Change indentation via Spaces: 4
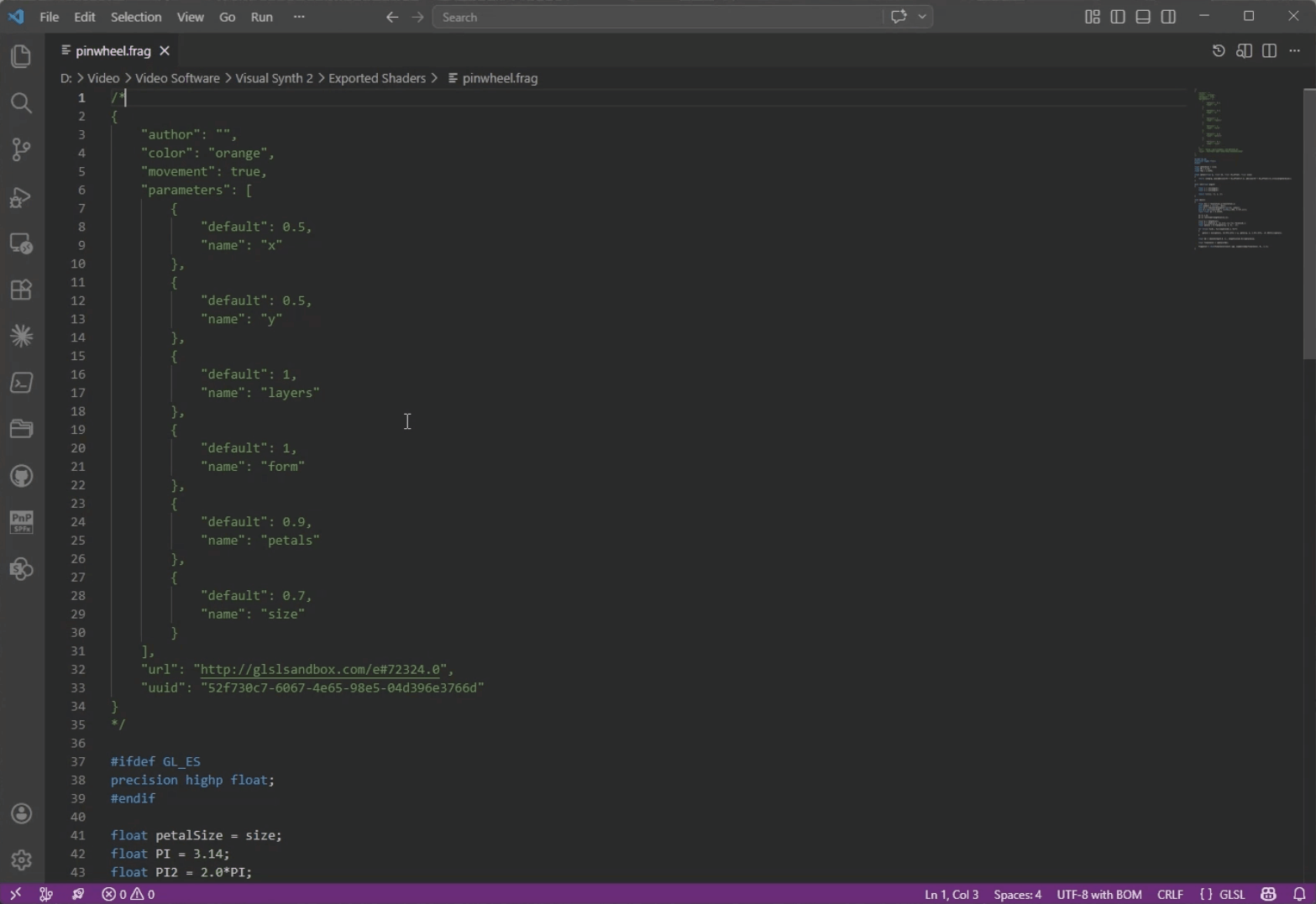This screenshot has height=904, width=1316. click(1017, 894)
